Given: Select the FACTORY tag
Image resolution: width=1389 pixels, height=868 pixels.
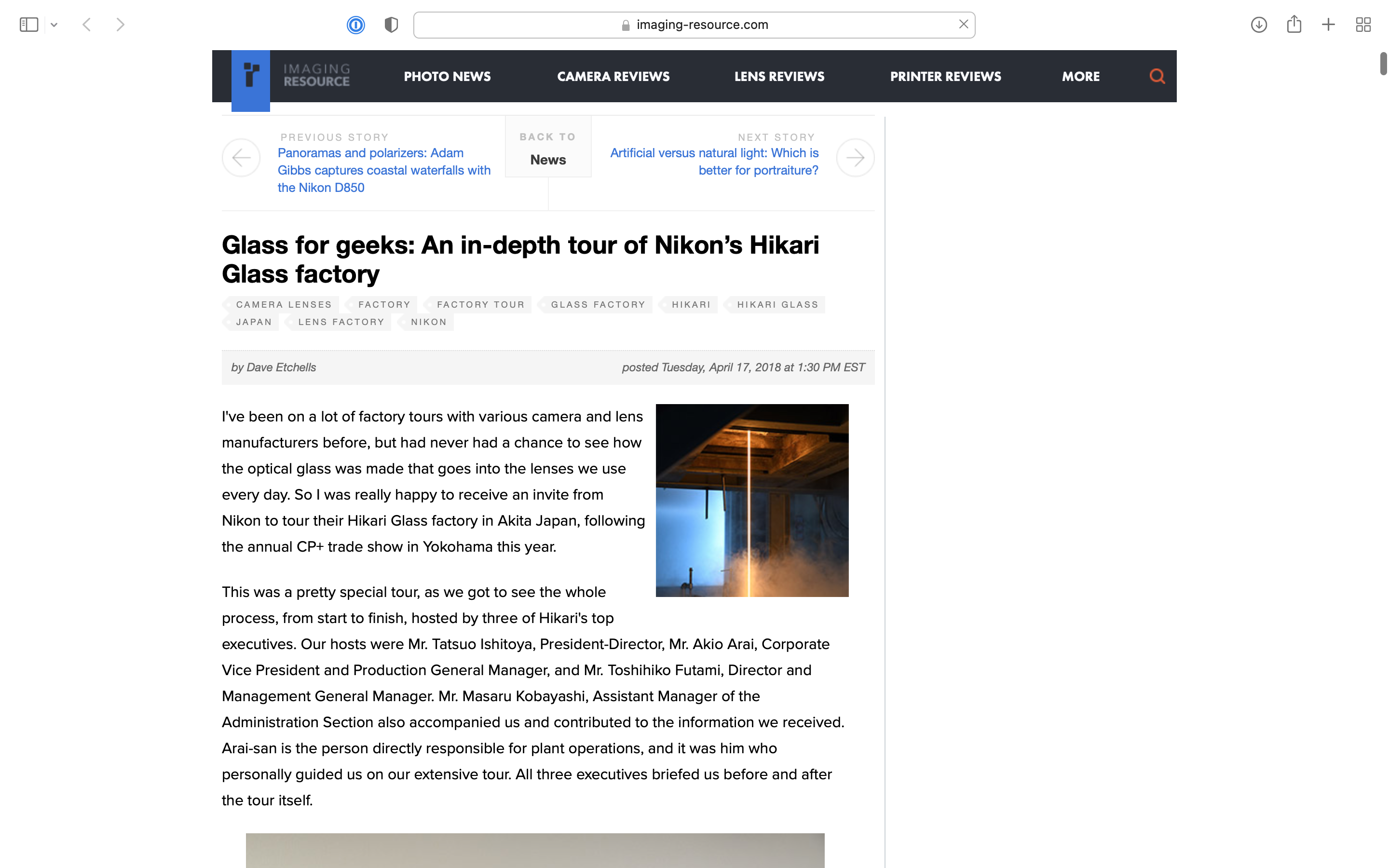Looking at the screenshot, I should [381, 305].
